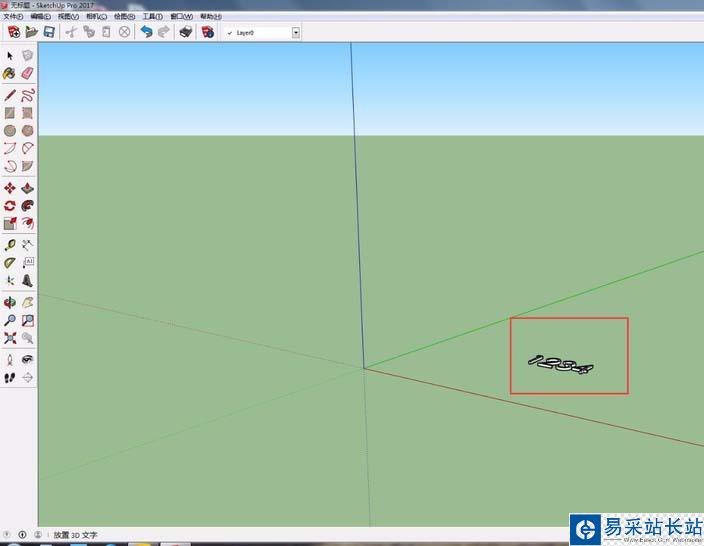Click the Layer0 layer field
704x546 pixels.
click(262, 33)
